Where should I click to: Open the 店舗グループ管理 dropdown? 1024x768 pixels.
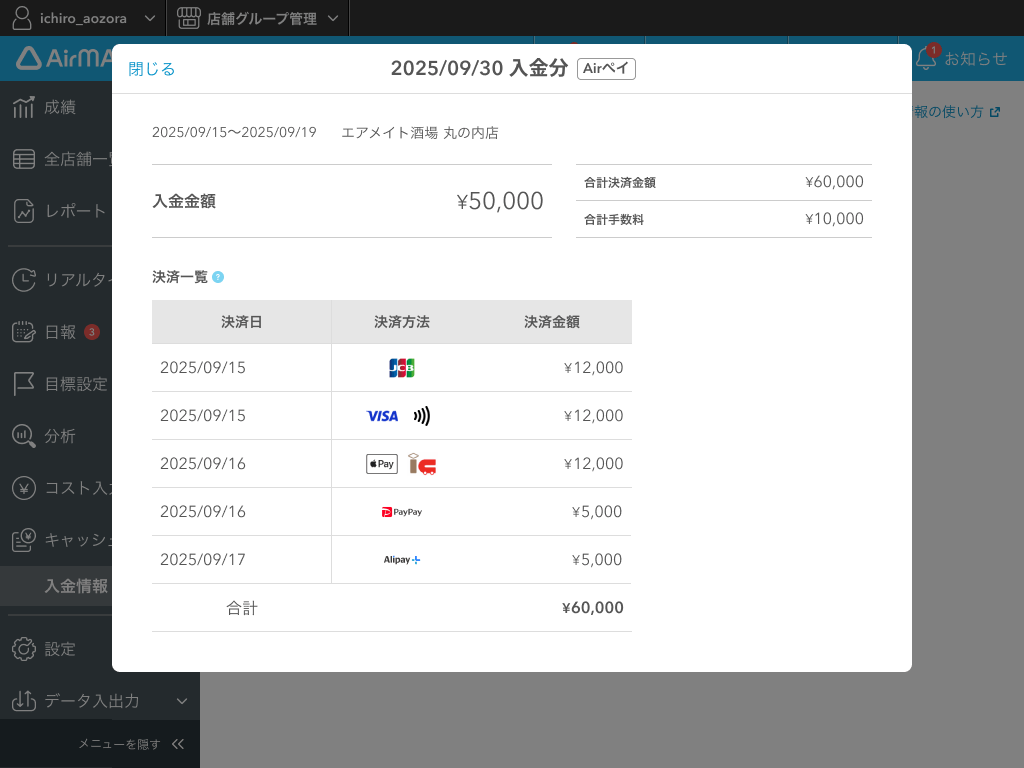coord(259,18)
